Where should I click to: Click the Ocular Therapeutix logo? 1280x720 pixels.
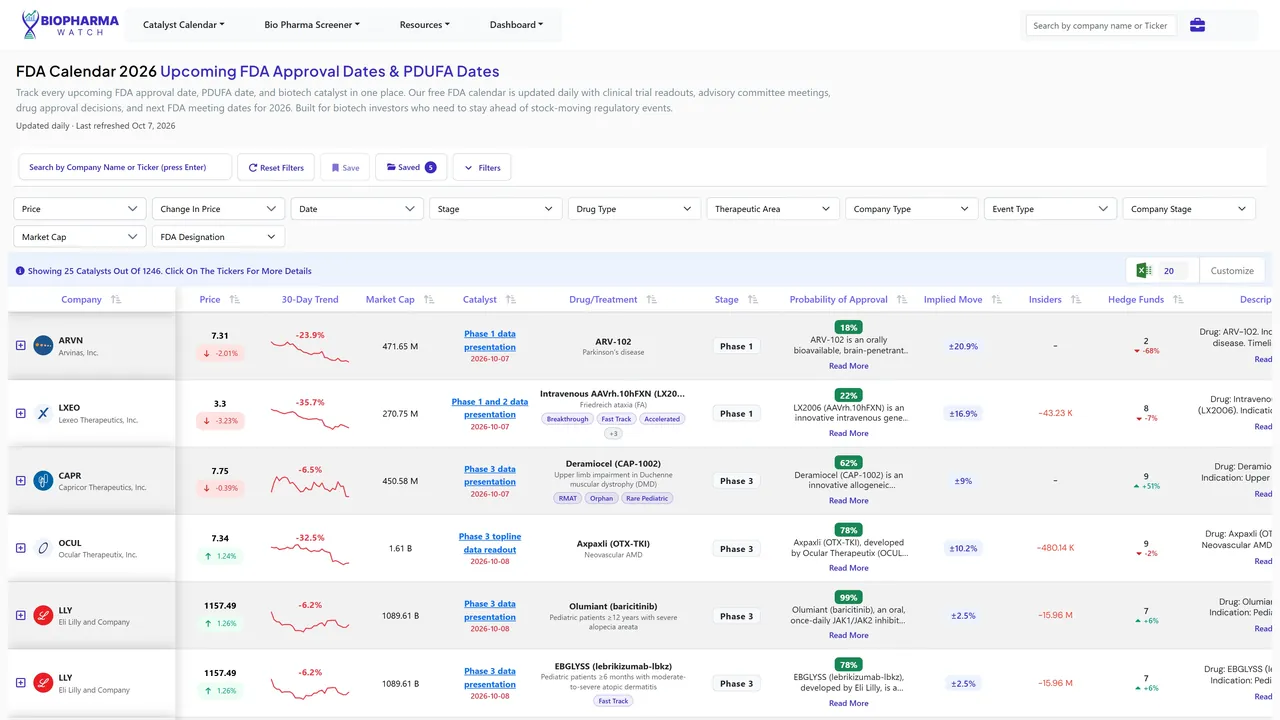[43, 548]
